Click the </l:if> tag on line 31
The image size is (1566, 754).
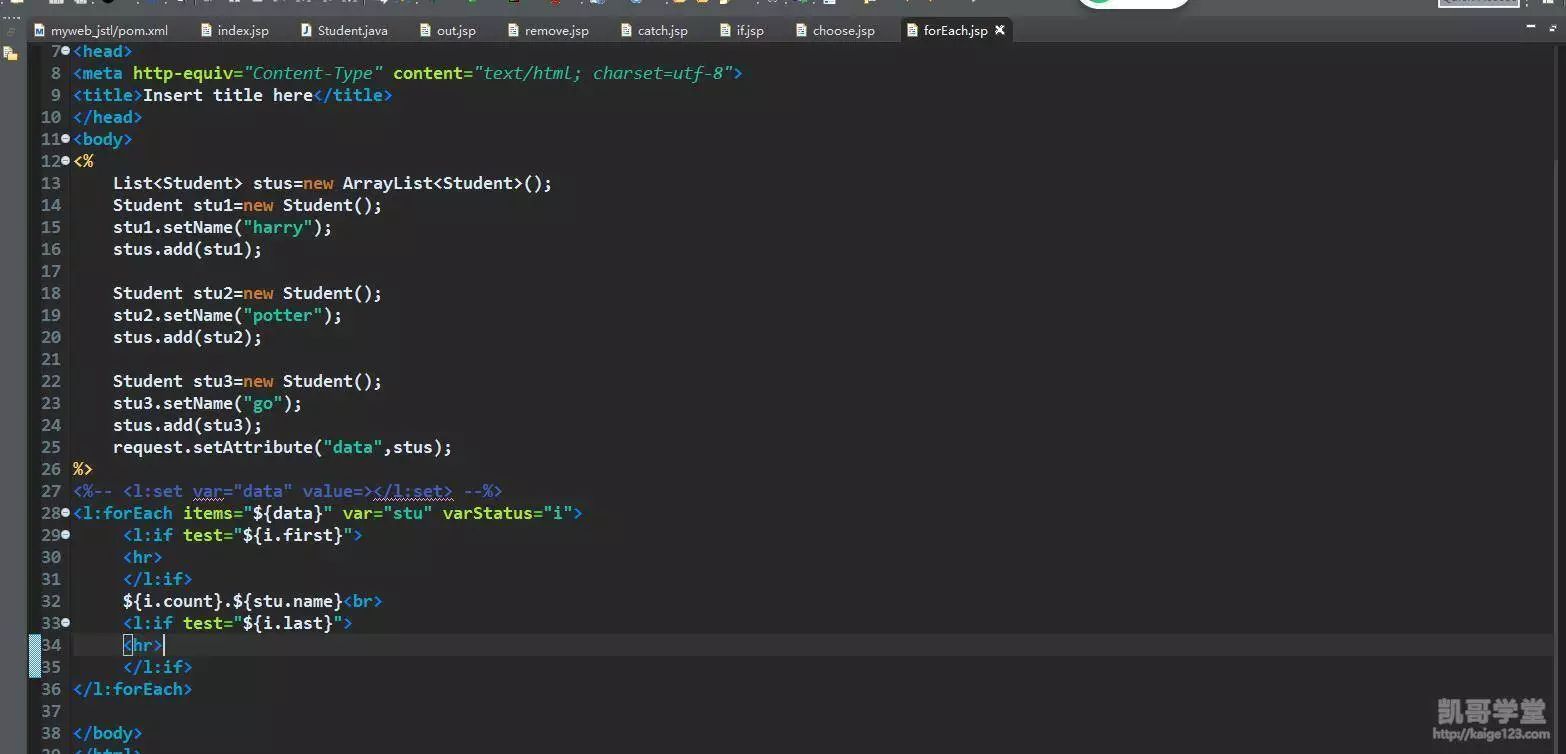click(158, 579)
